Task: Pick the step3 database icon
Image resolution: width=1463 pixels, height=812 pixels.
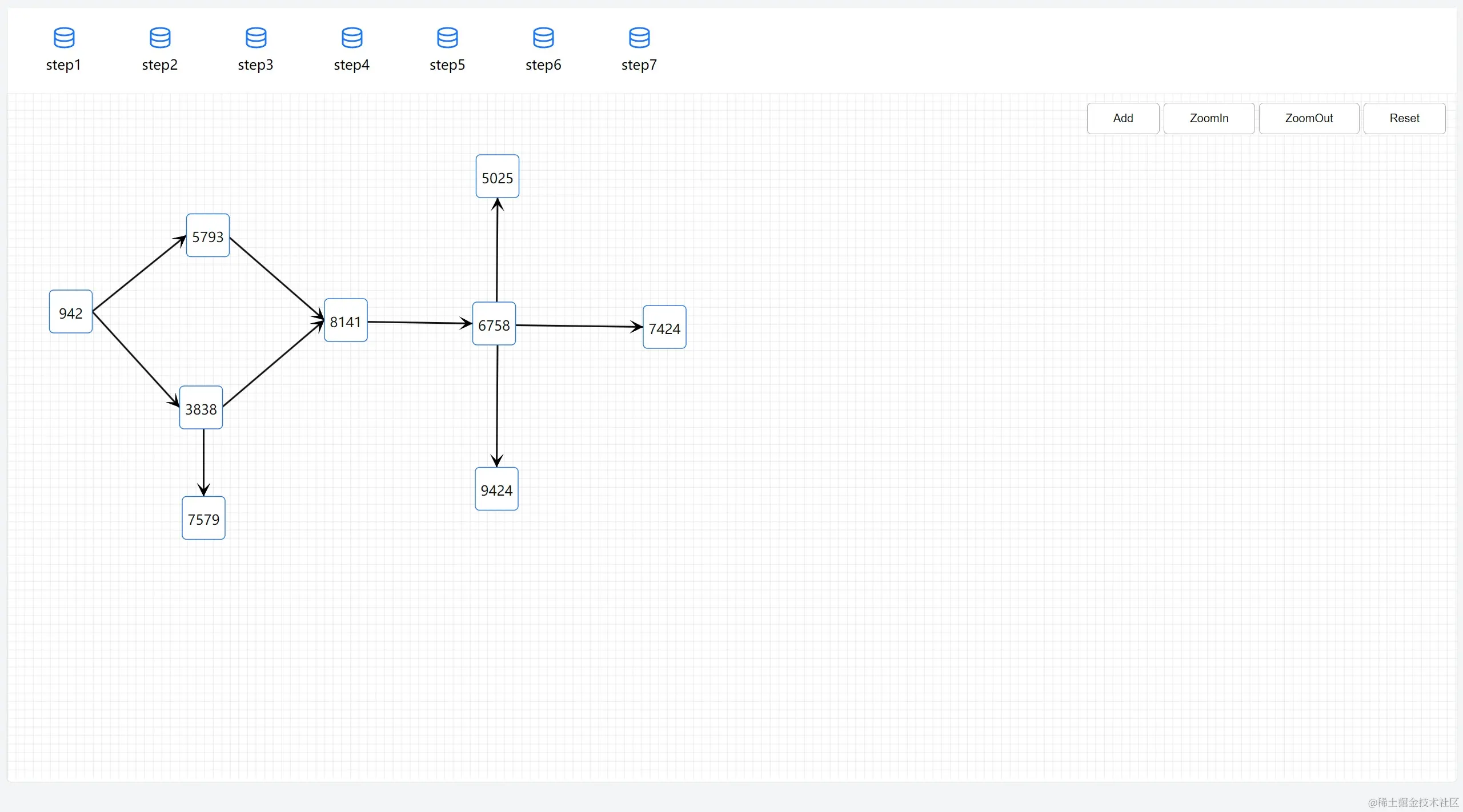Action: [x=255, y=38]
